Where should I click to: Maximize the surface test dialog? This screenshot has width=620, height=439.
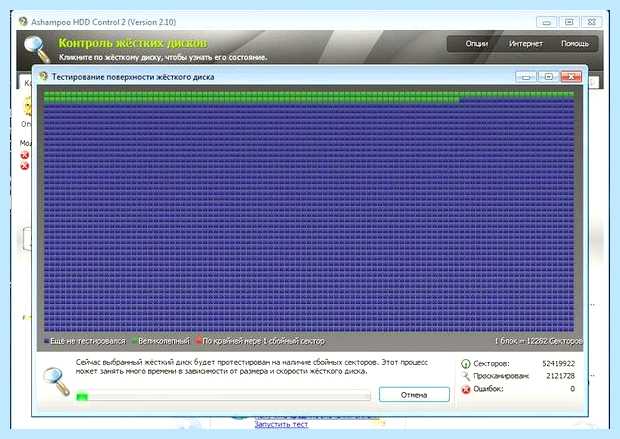pos(548,77)
